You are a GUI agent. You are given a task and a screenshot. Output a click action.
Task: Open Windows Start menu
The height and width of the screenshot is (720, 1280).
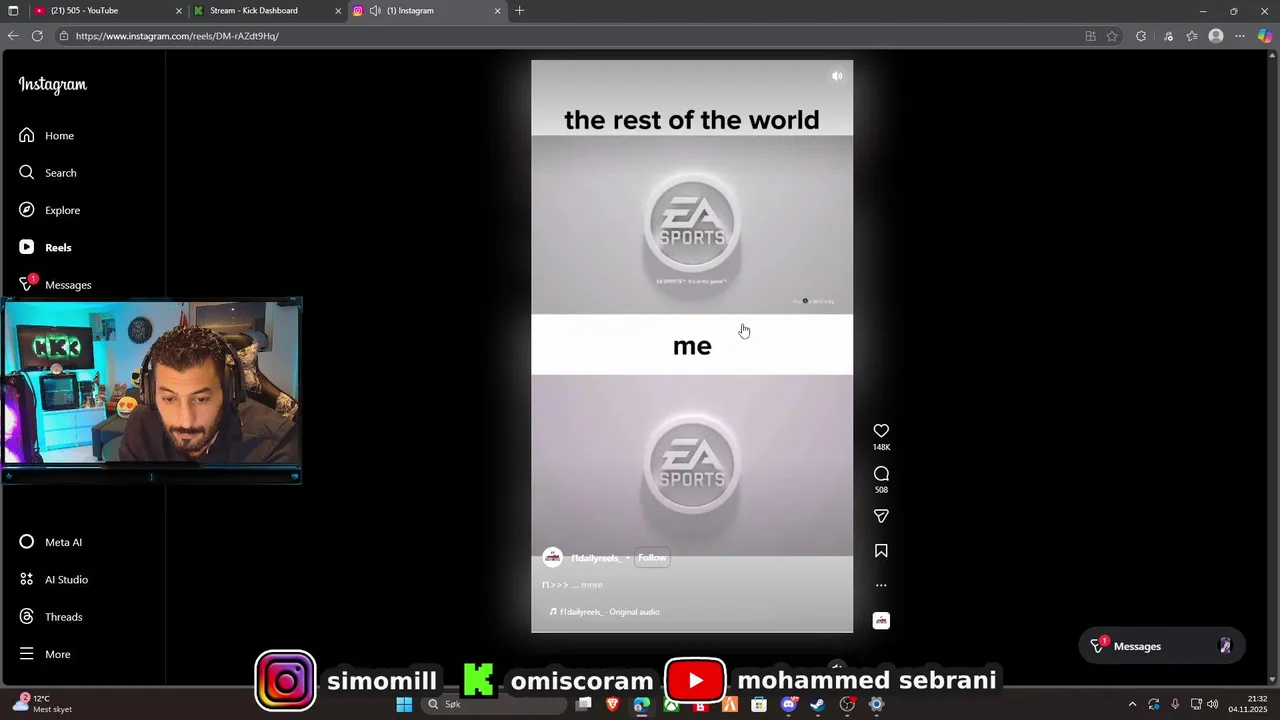pyautogui.click(x=404, y=704)
